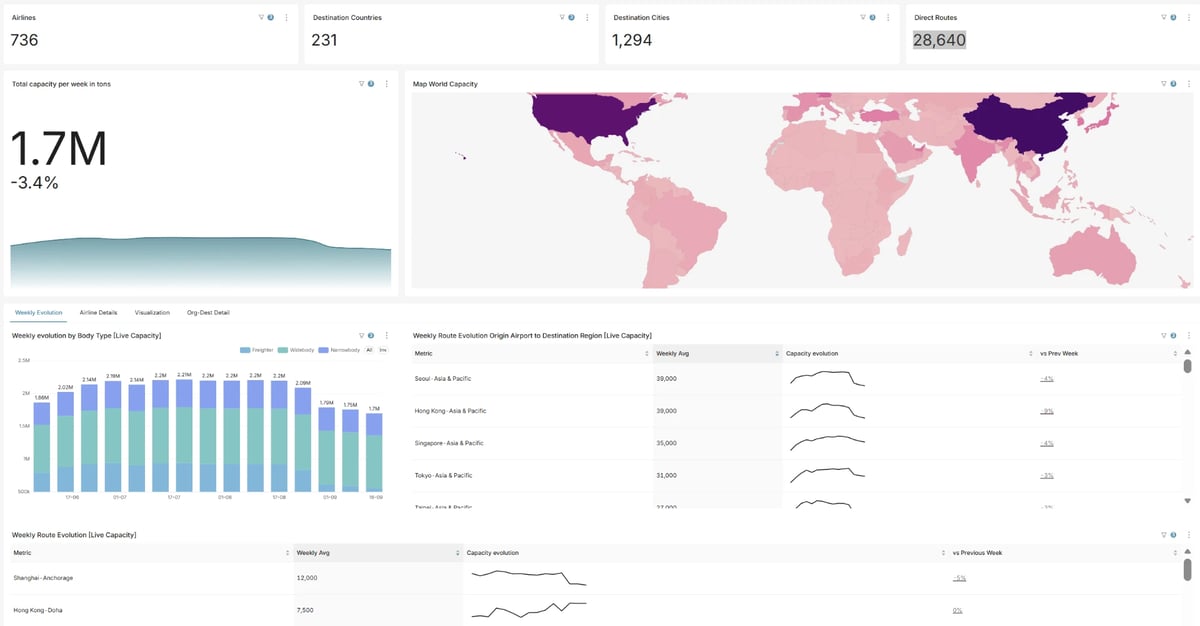Click 0% link in Hong Kong - Doha row
This screenshot has height=626, width=1200.
(x=957, y=610)
